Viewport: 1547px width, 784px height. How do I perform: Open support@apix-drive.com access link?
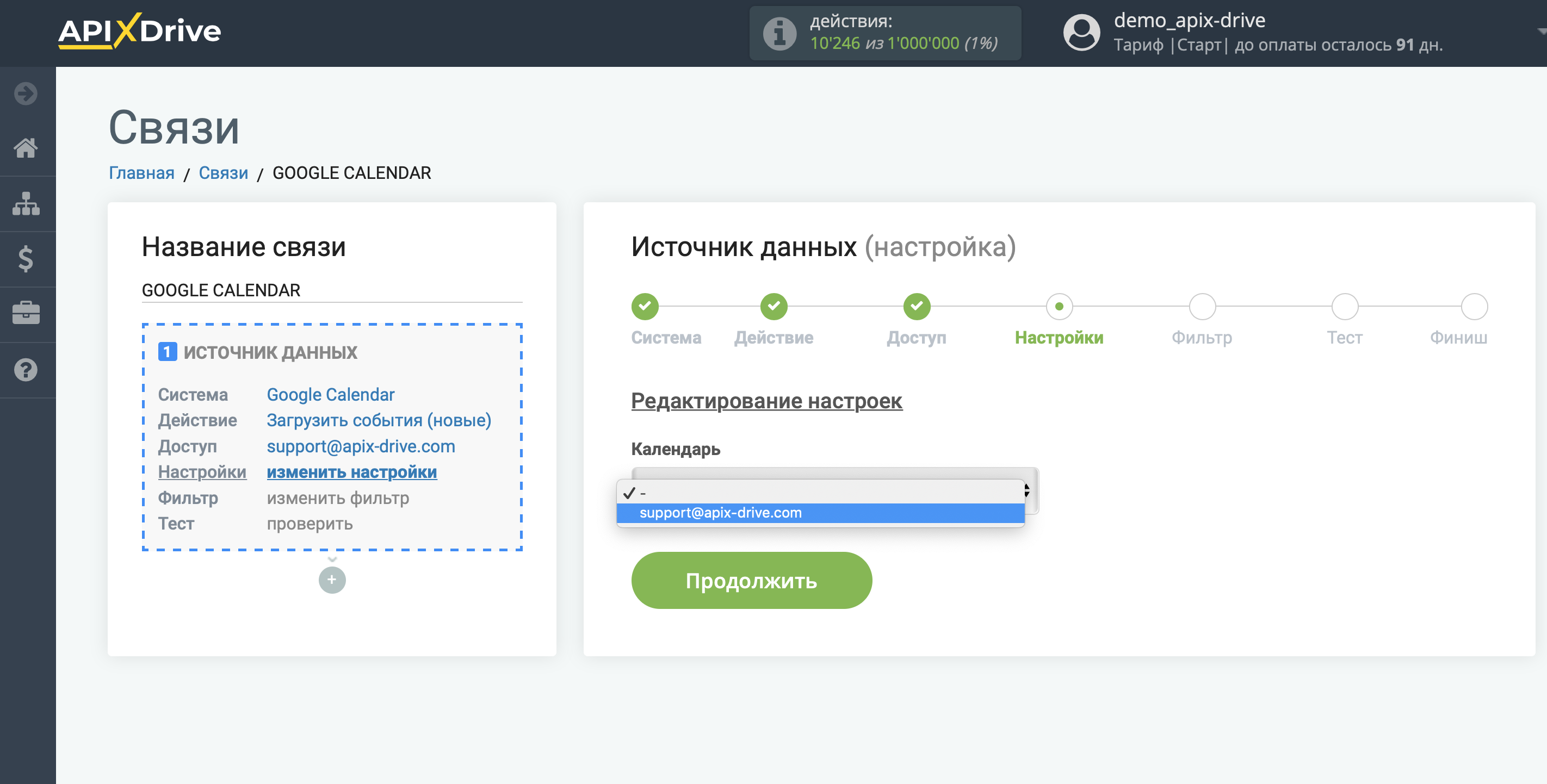[361, 446]
